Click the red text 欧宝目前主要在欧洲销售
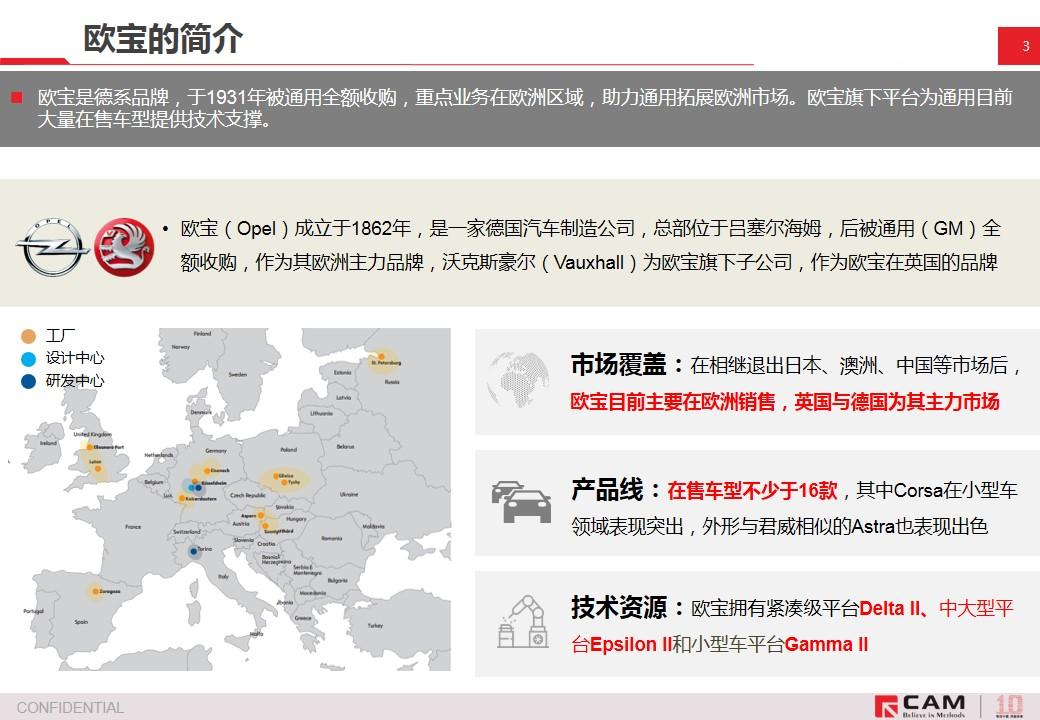This screenshot has width=1040, height=720. [x=674, y=402]
